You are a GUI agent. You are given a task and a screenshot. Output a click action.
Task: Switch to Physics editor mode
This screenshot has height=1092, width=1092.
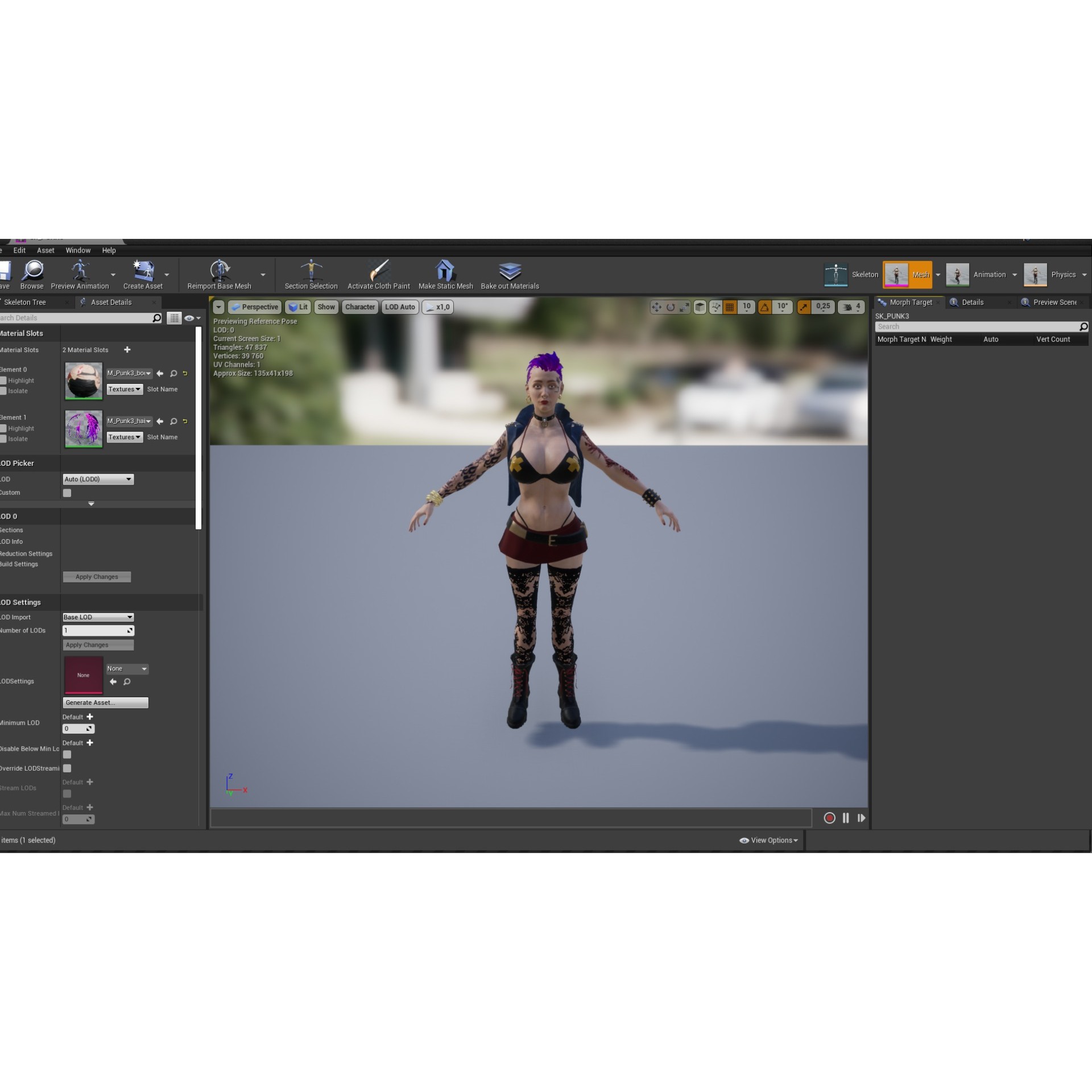(1050, 275)
